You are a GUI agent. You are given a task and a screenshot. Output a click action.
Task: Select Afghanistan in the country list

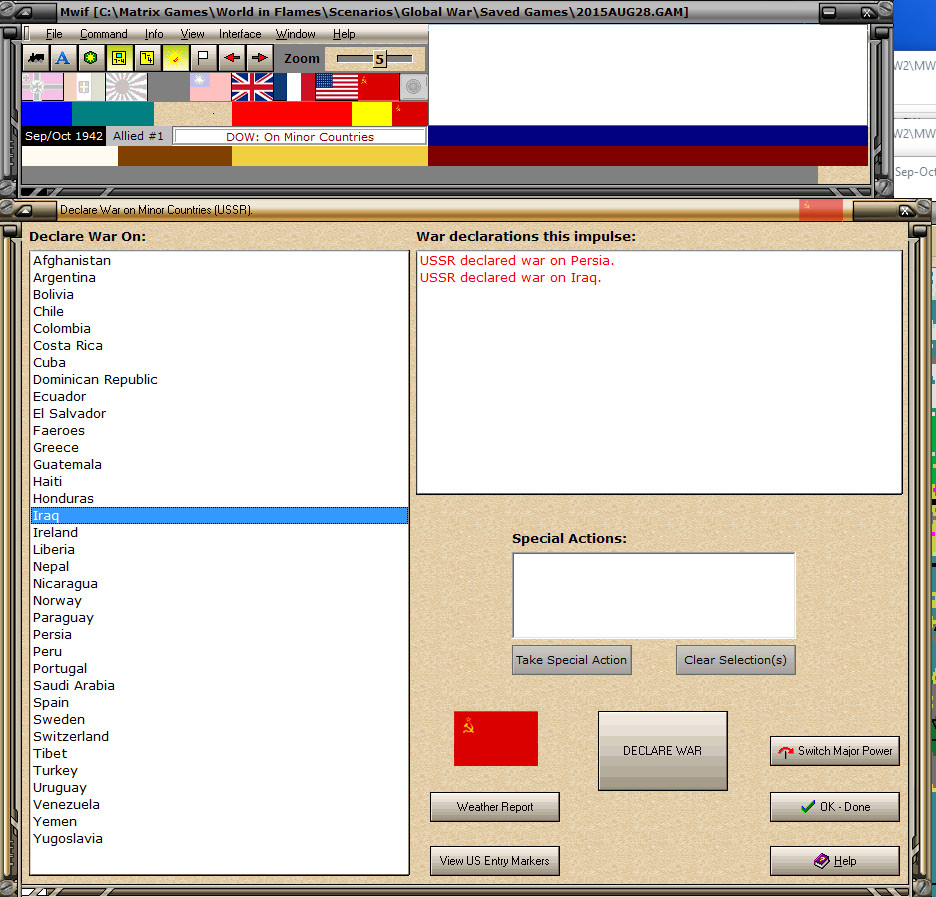click(219, 260)
